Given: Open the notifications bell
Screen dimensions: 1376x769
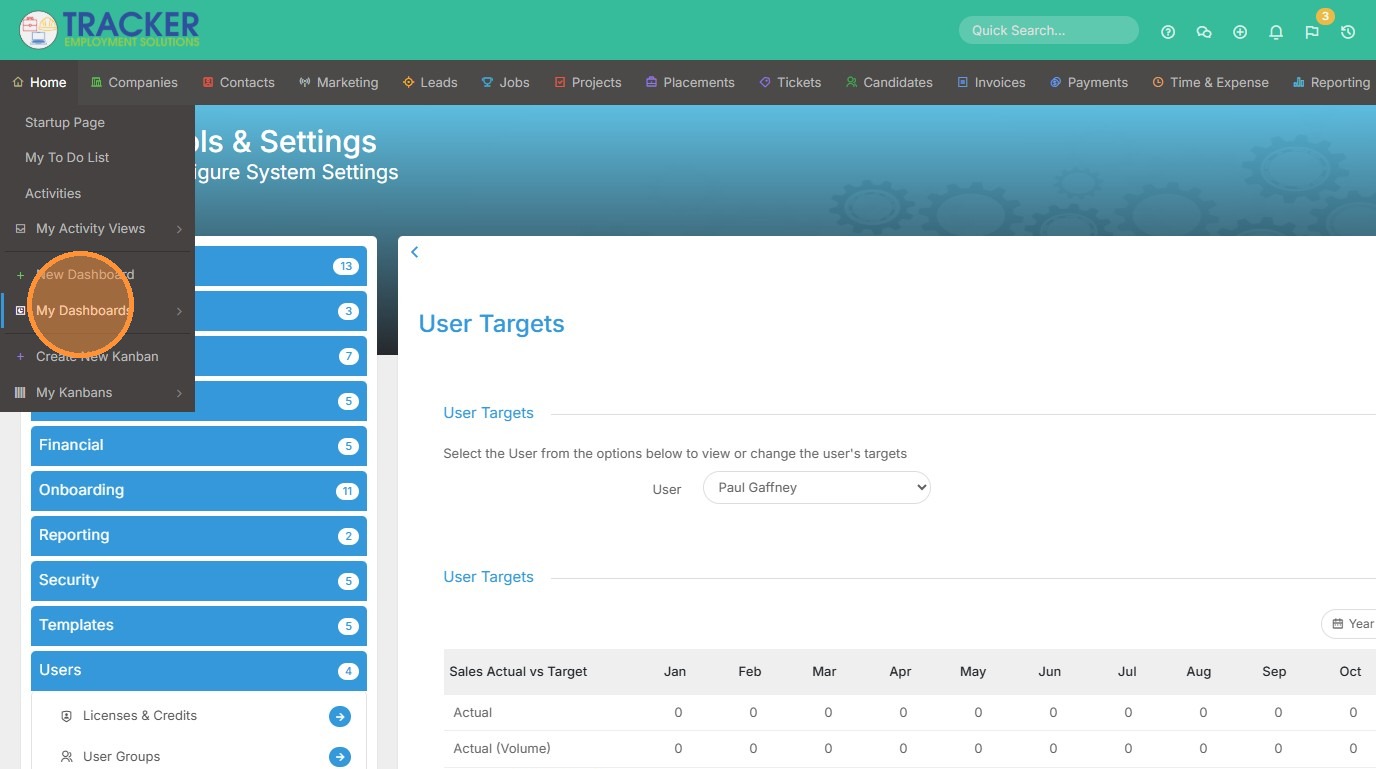Looking at the screenshot, I should click(1276, 32).
